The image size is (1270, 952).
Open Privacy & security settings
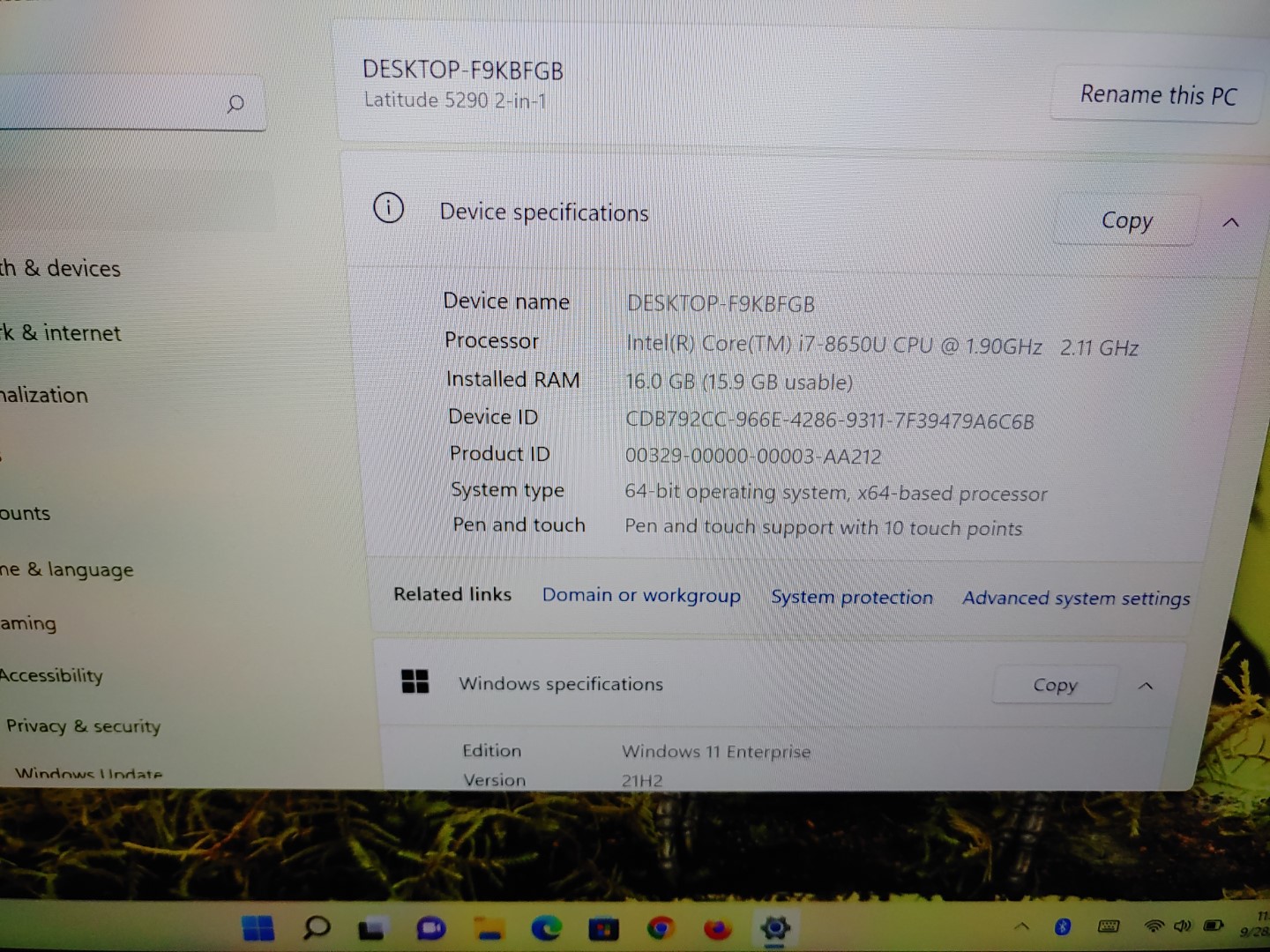pyautogui.click(x=83, y=726)
